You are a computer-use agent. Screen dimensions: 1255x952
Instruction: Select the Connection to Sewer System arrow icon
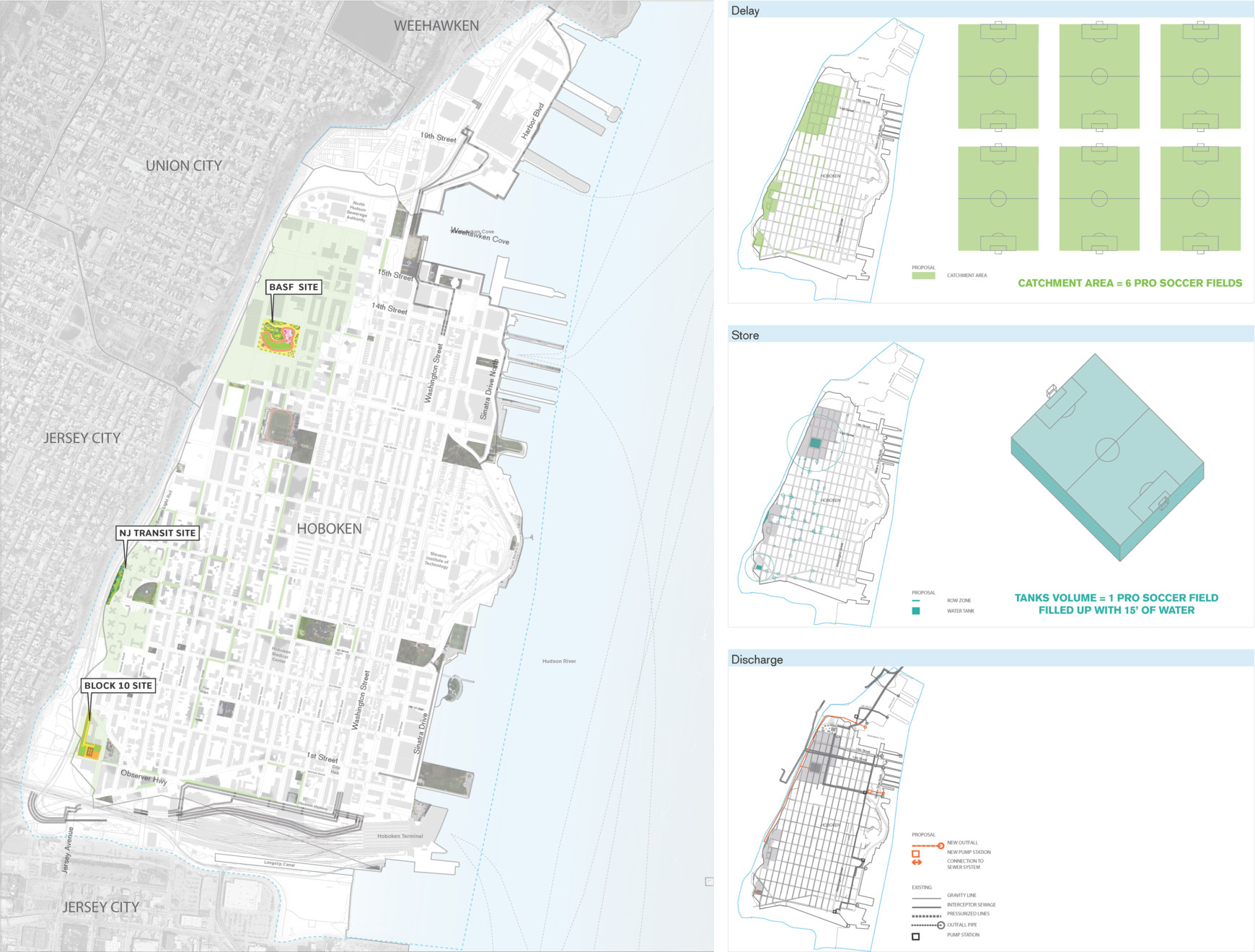pos(916,863)
